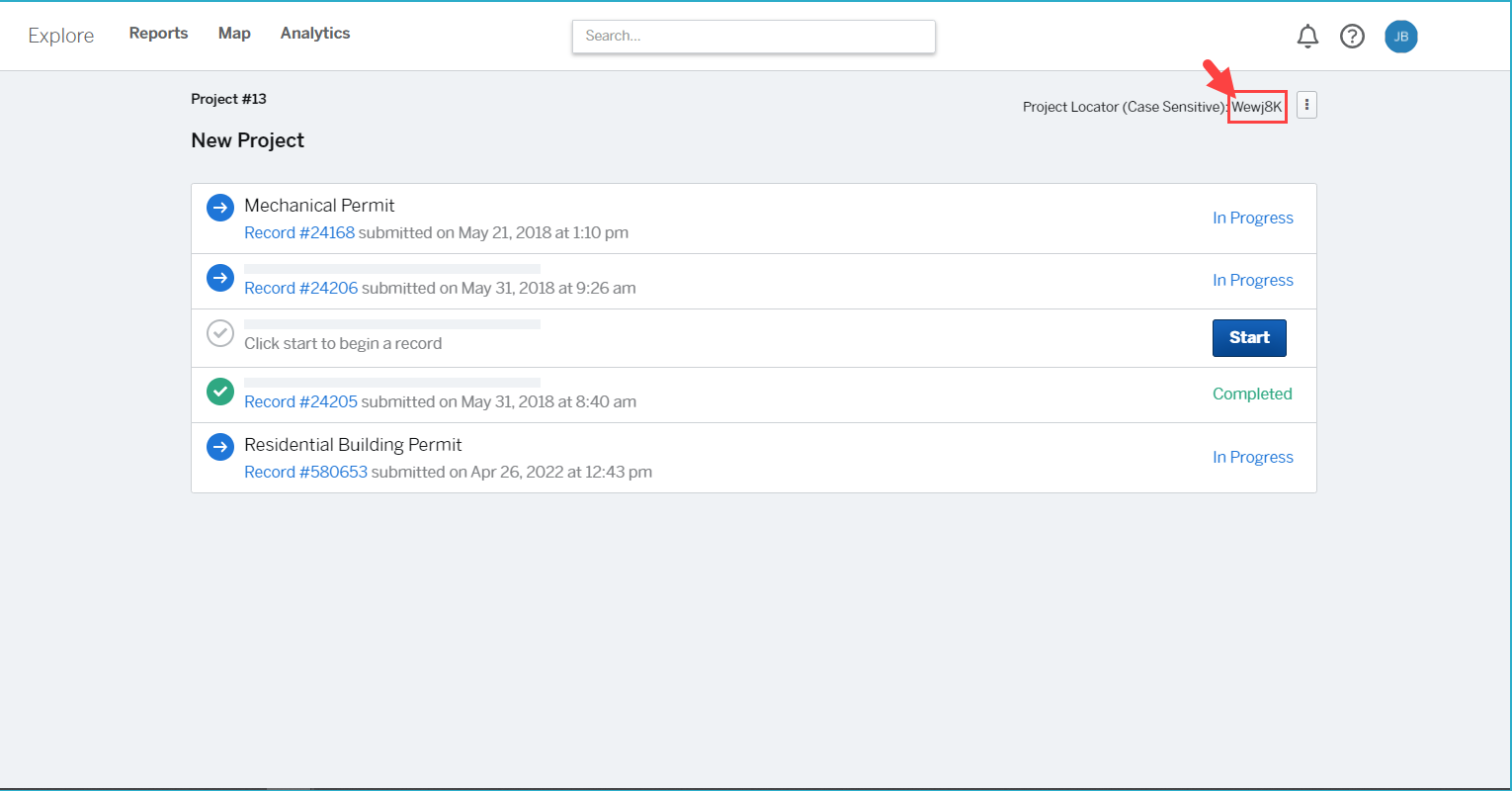The width and height of the screenshot is (1512, 791).
Task: Open the JB user avatar menu
Action: tap(1400, 36)
